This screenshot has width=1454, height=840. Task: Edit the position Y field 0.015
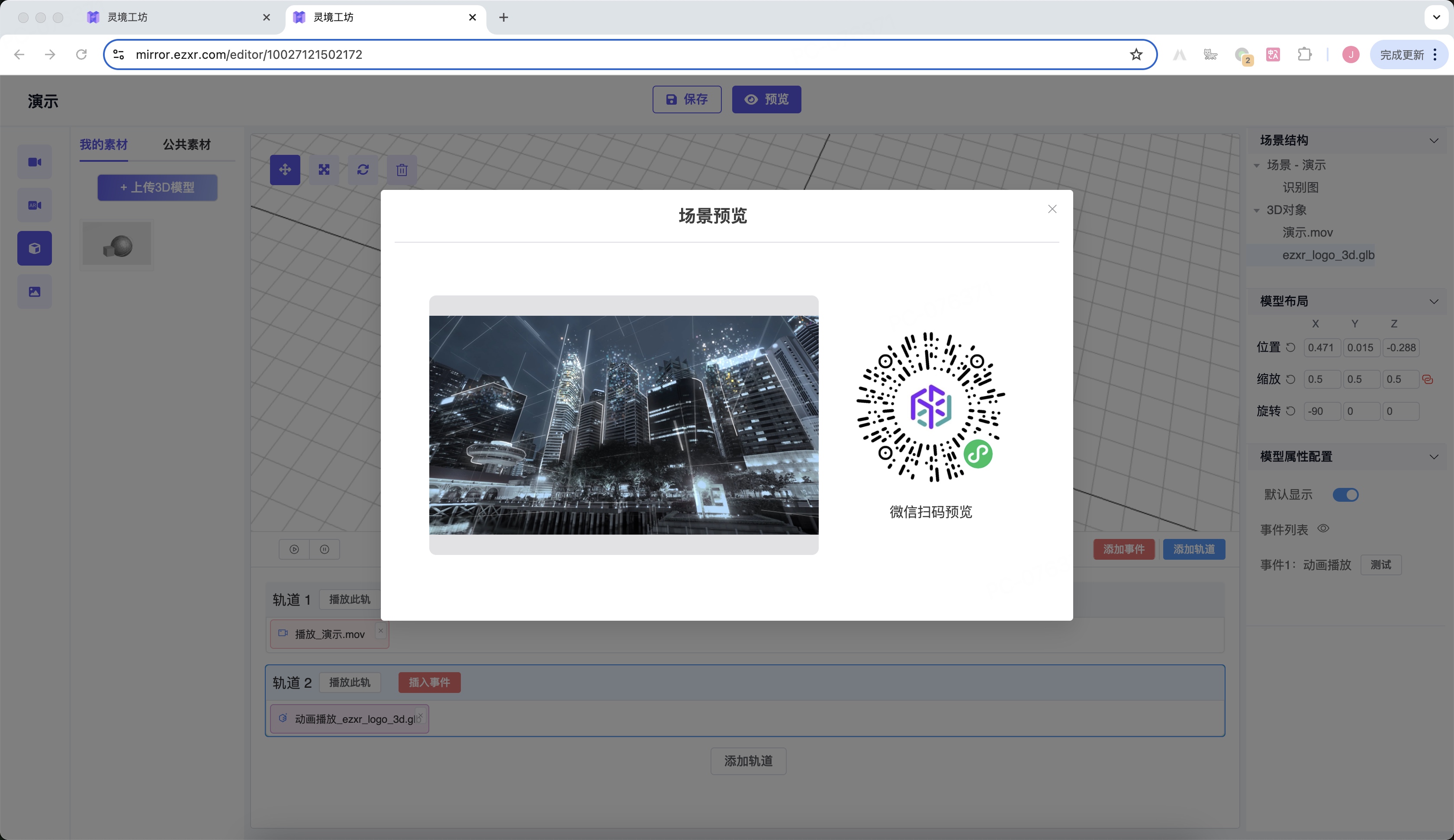1361,347
